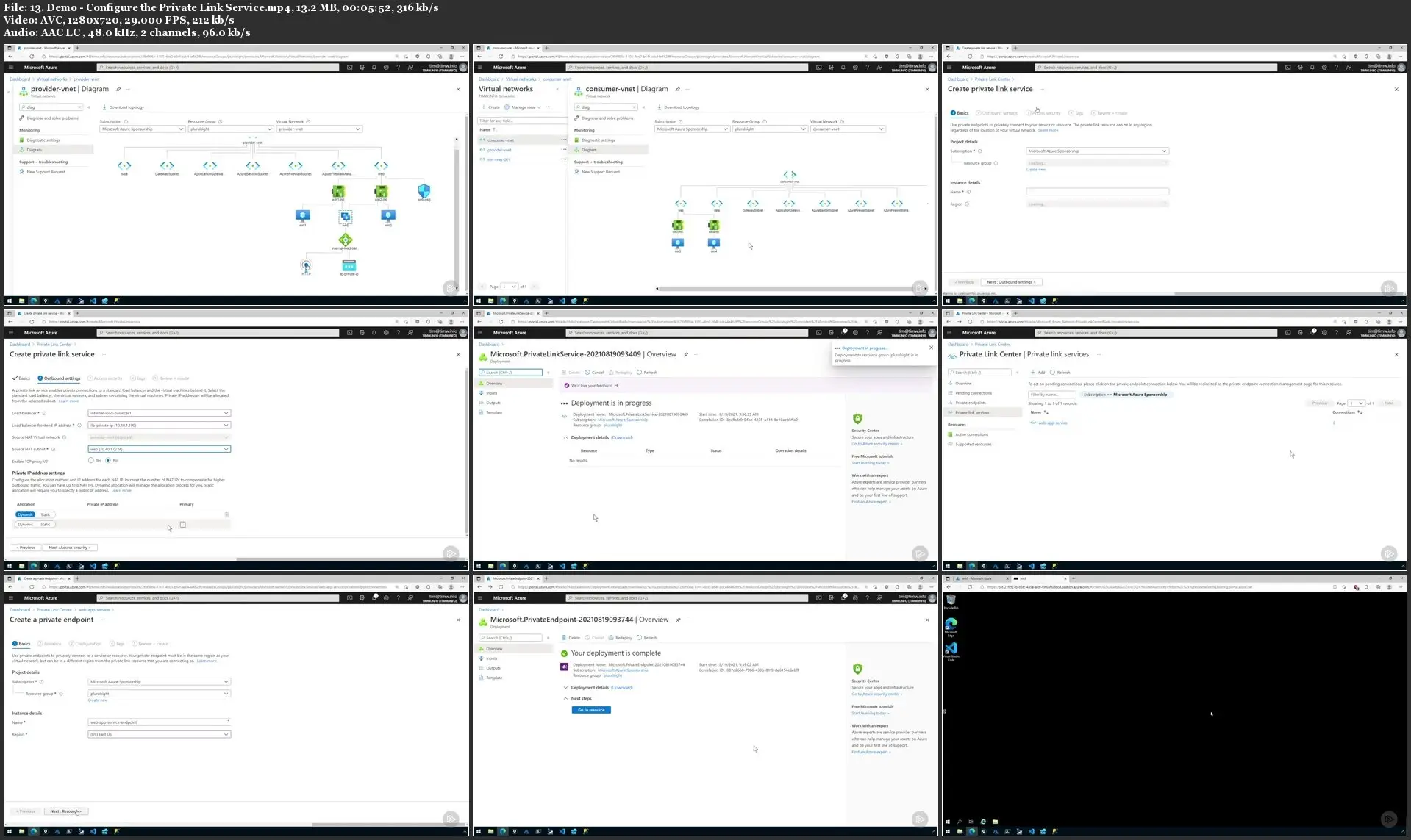Click the web1 virtual machine icon in provider-vnet diagram
The image size is (1411, 840).
(x=302, y=216)
